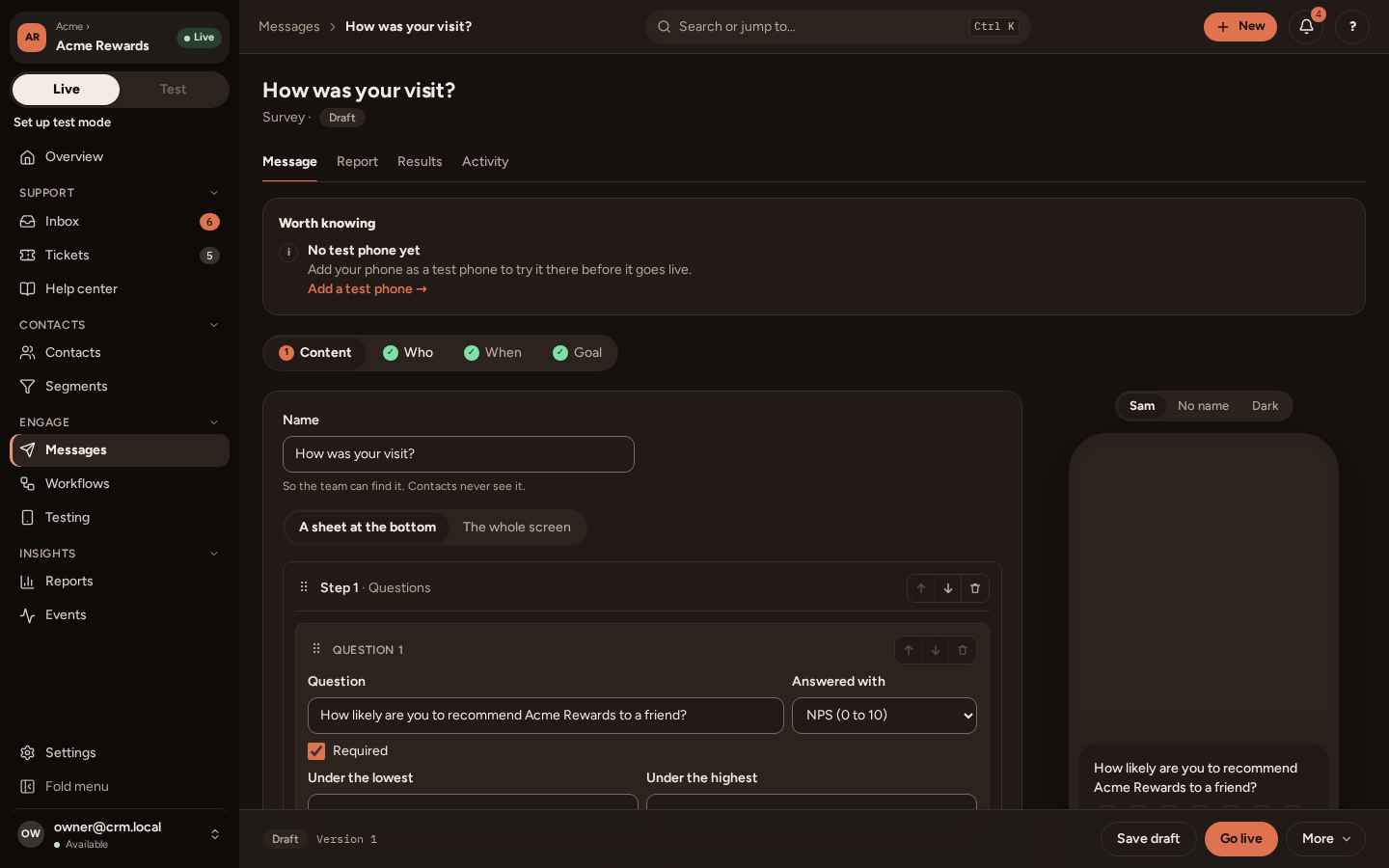Open owner@crm.local account switcher
Image resolution: width=1389 pixels, height=868 pixels.
(120, 834)
